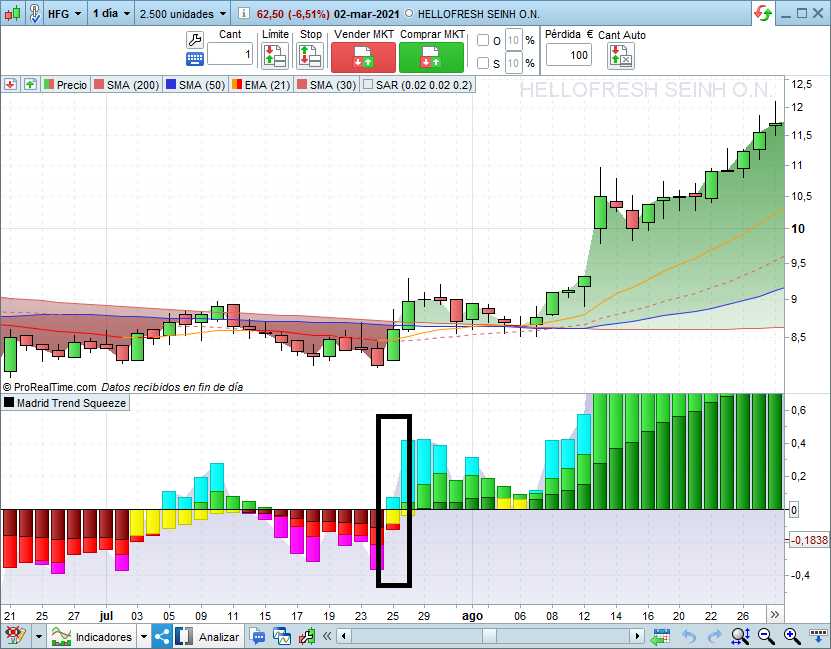Screen dimensions: 831x649
Task: Click the instrument info 'i' icon
Action: click(243, 13)
